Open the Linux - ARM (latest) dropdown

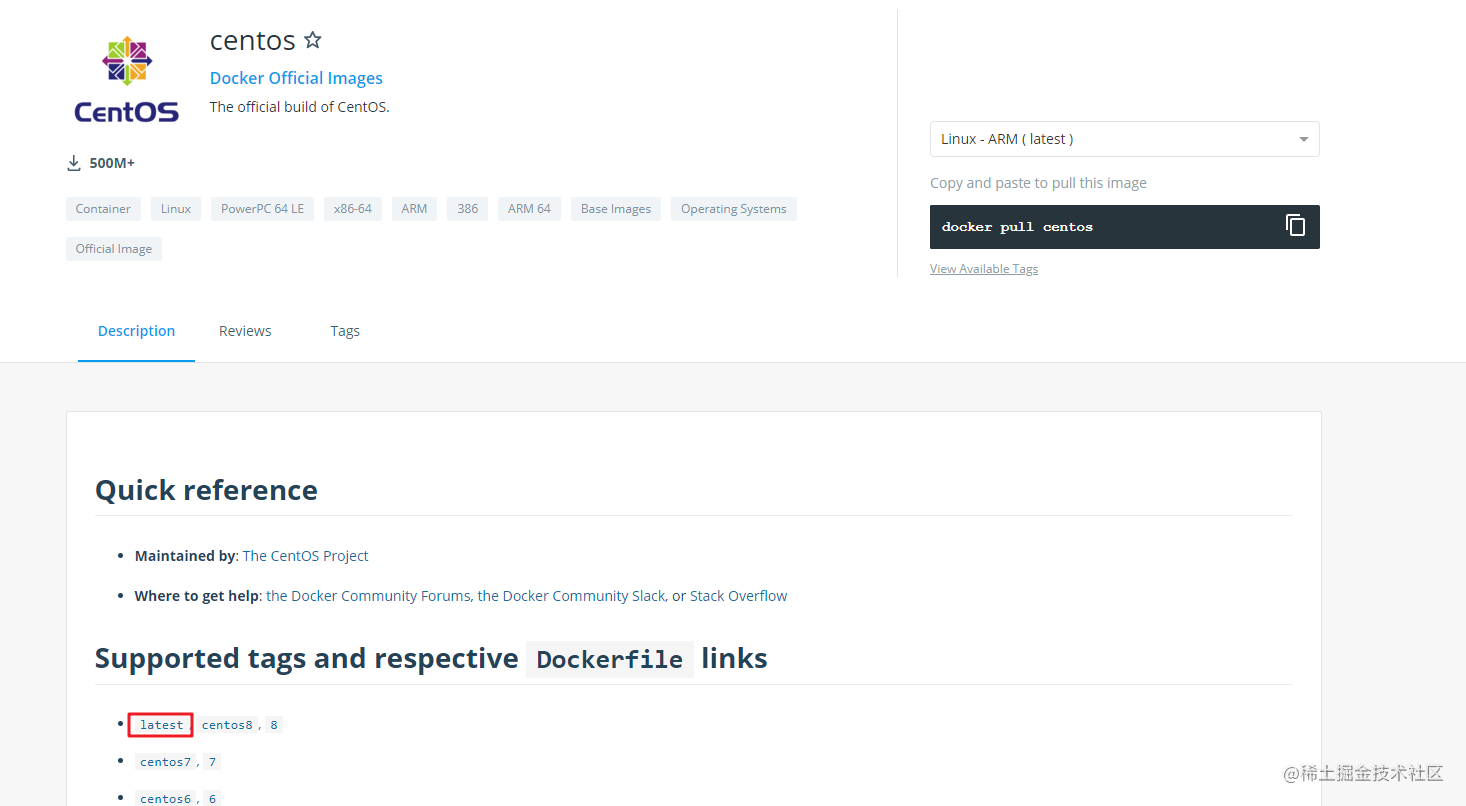click(x=1124, y=139)
